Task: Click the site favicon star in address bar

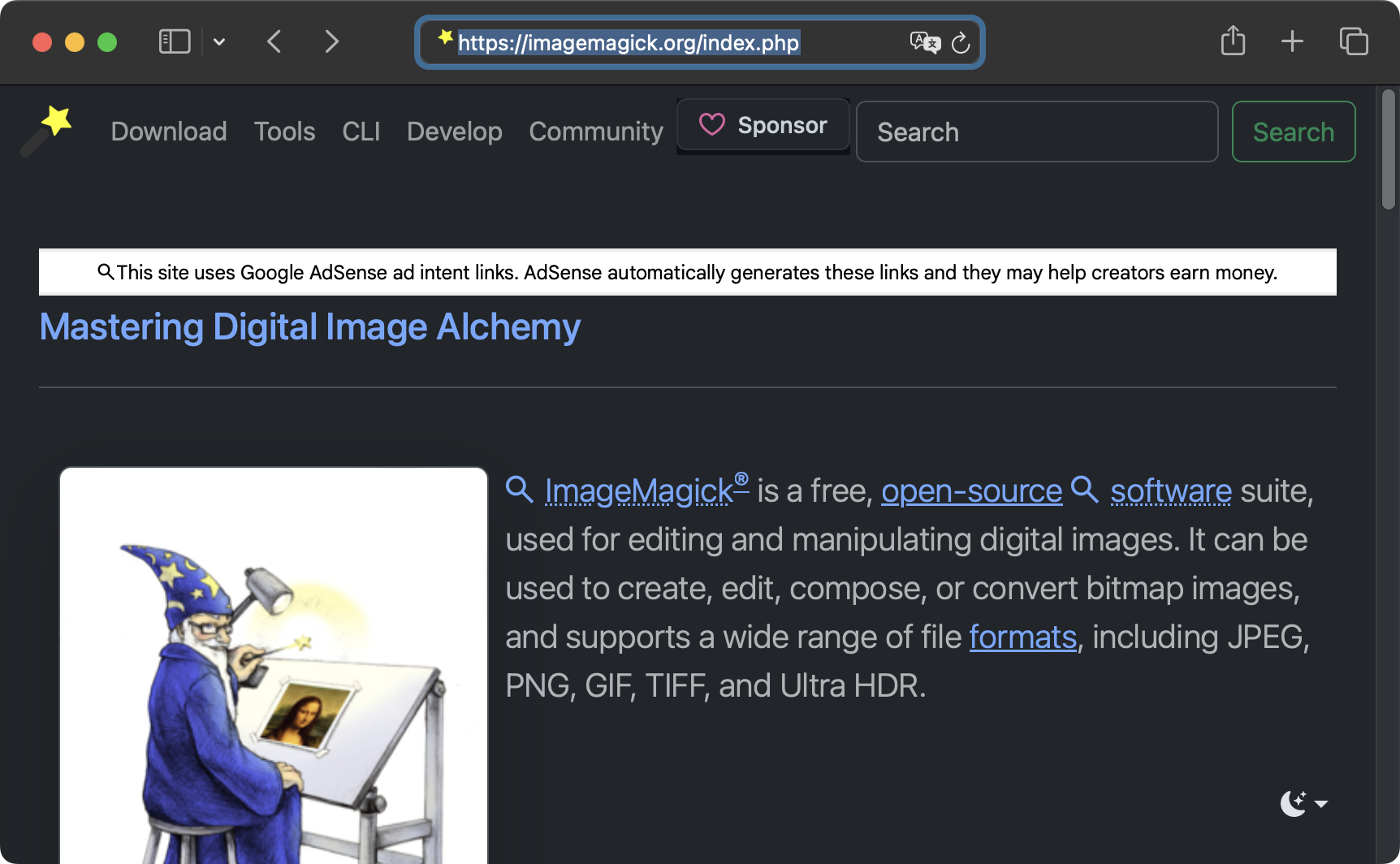Action: click(445, 37)
